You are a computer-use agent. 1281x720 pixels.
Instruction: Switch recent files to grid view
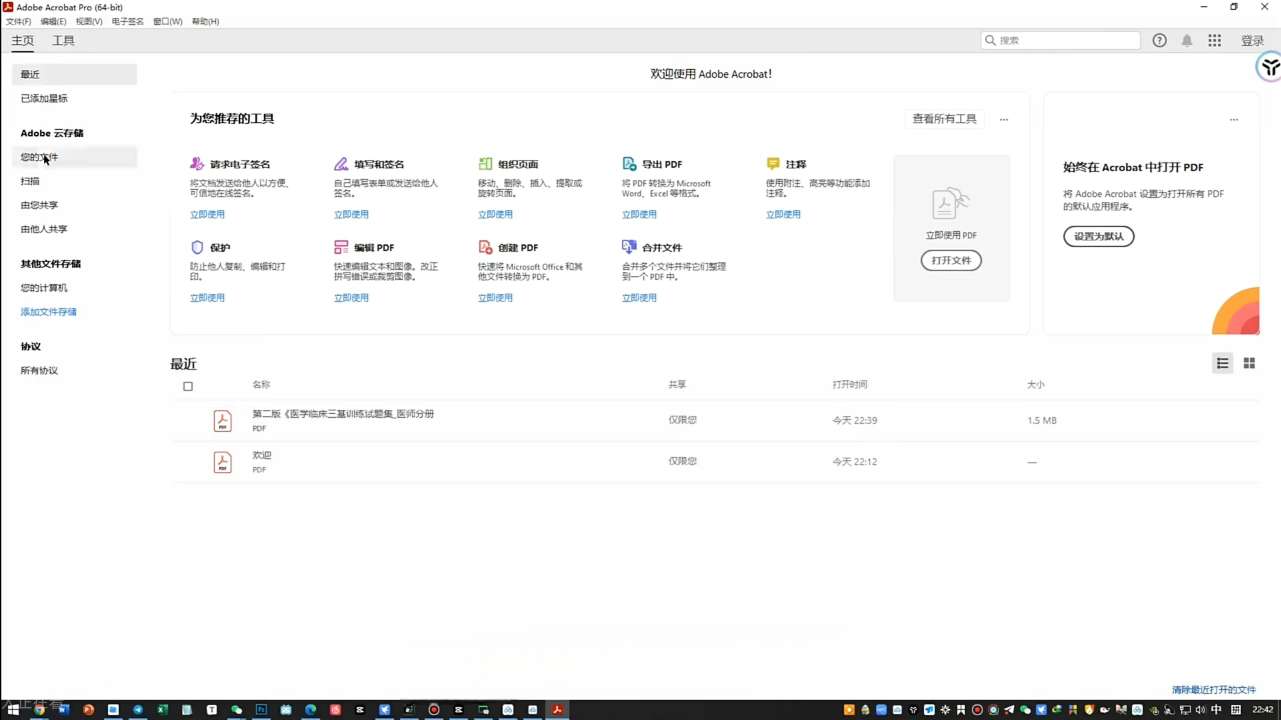coord(1249,363)
